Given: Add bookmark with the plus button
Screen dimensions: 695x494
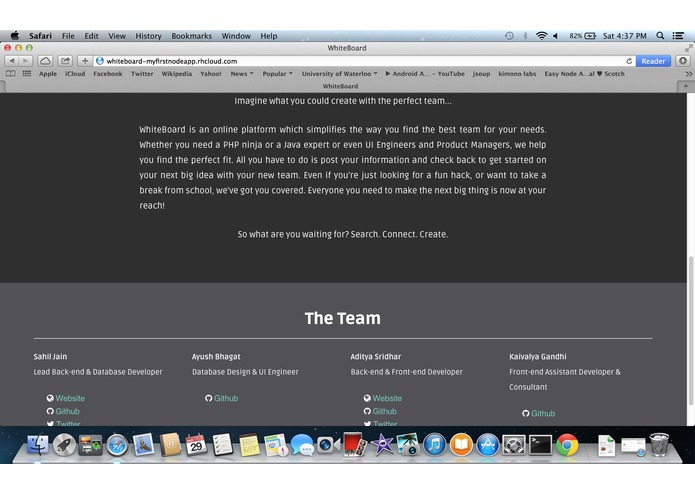Looking at the screenshot, I should (x=85, y=61).
